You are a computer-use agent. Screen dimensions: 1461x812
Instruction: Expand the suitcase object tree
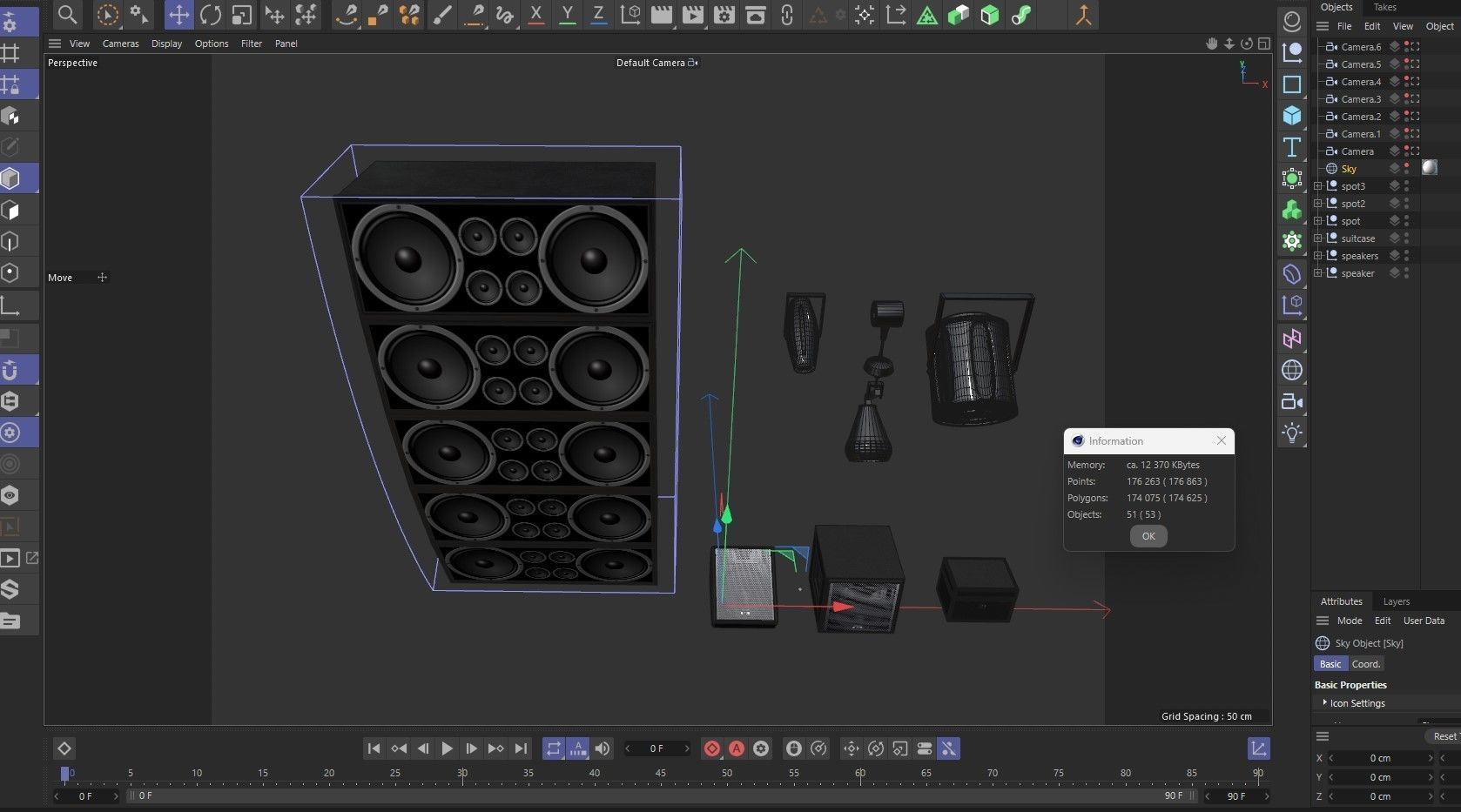(x=1318, y=238)
